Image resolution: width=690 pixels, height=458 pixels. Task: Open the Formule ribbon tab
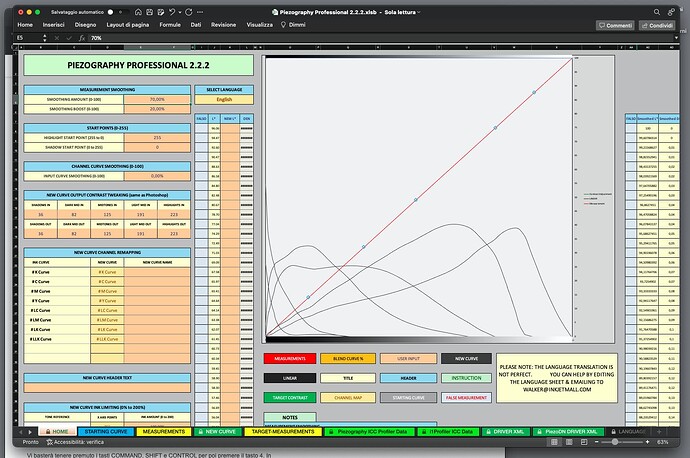[170, 25]
